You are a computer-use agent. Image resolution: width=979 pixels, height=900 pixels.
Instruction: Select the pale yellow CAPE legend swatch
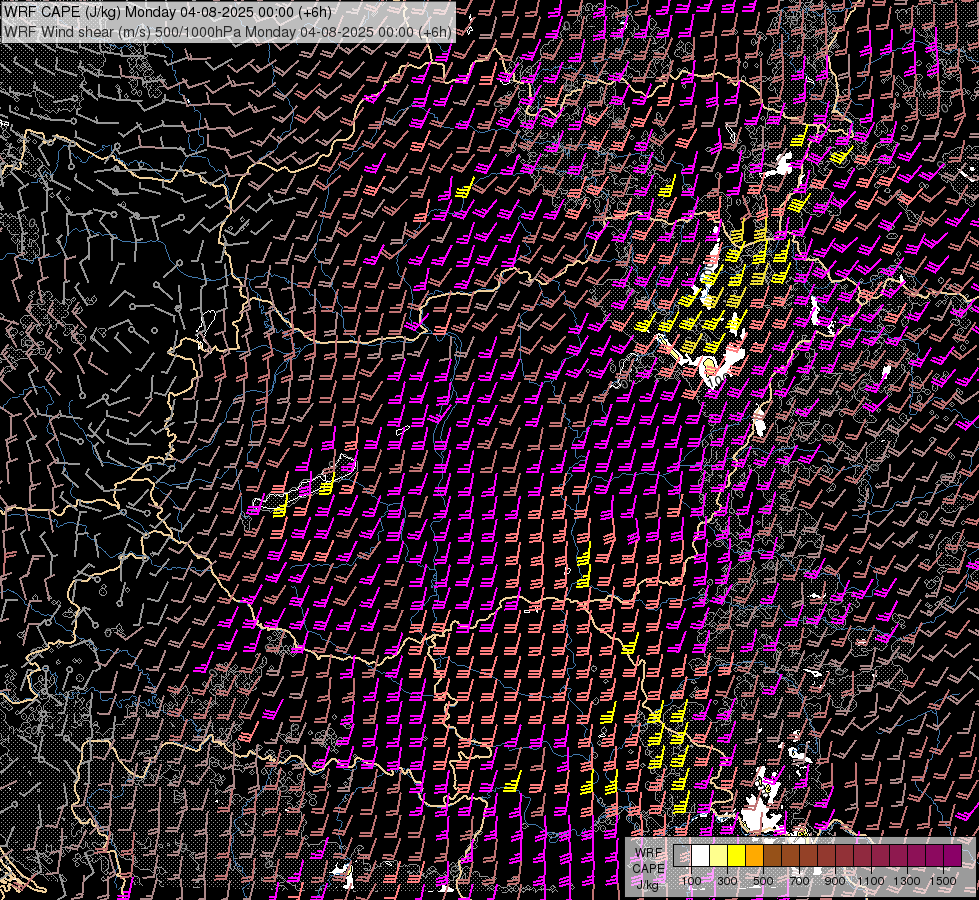(x=719, y=856)
